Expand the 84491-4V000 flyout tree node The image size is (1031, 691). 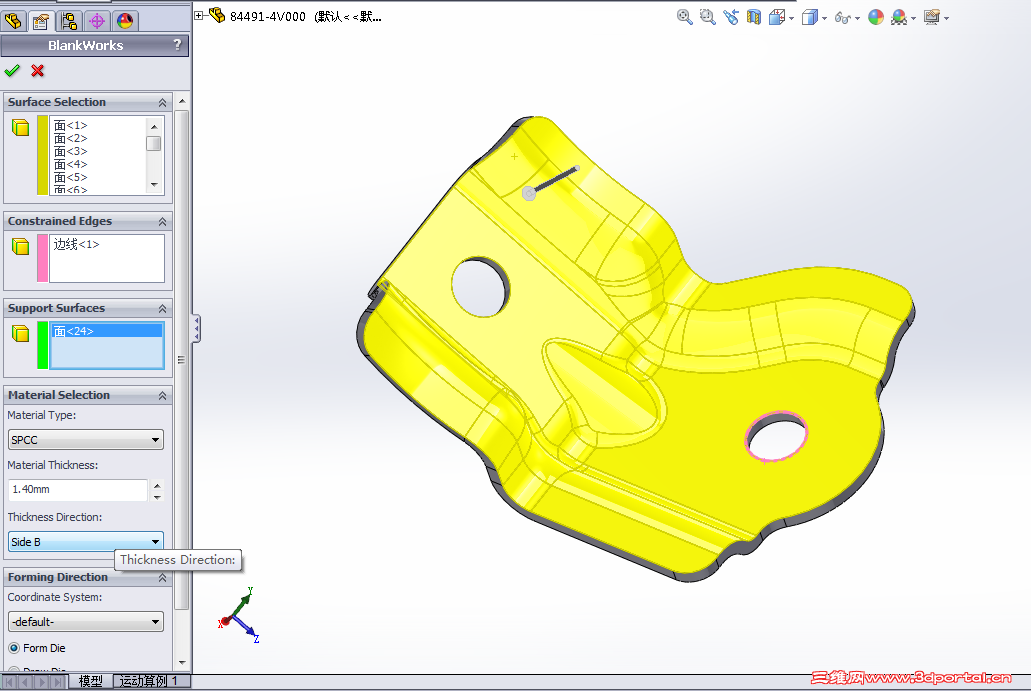click(x=199, y=15)
